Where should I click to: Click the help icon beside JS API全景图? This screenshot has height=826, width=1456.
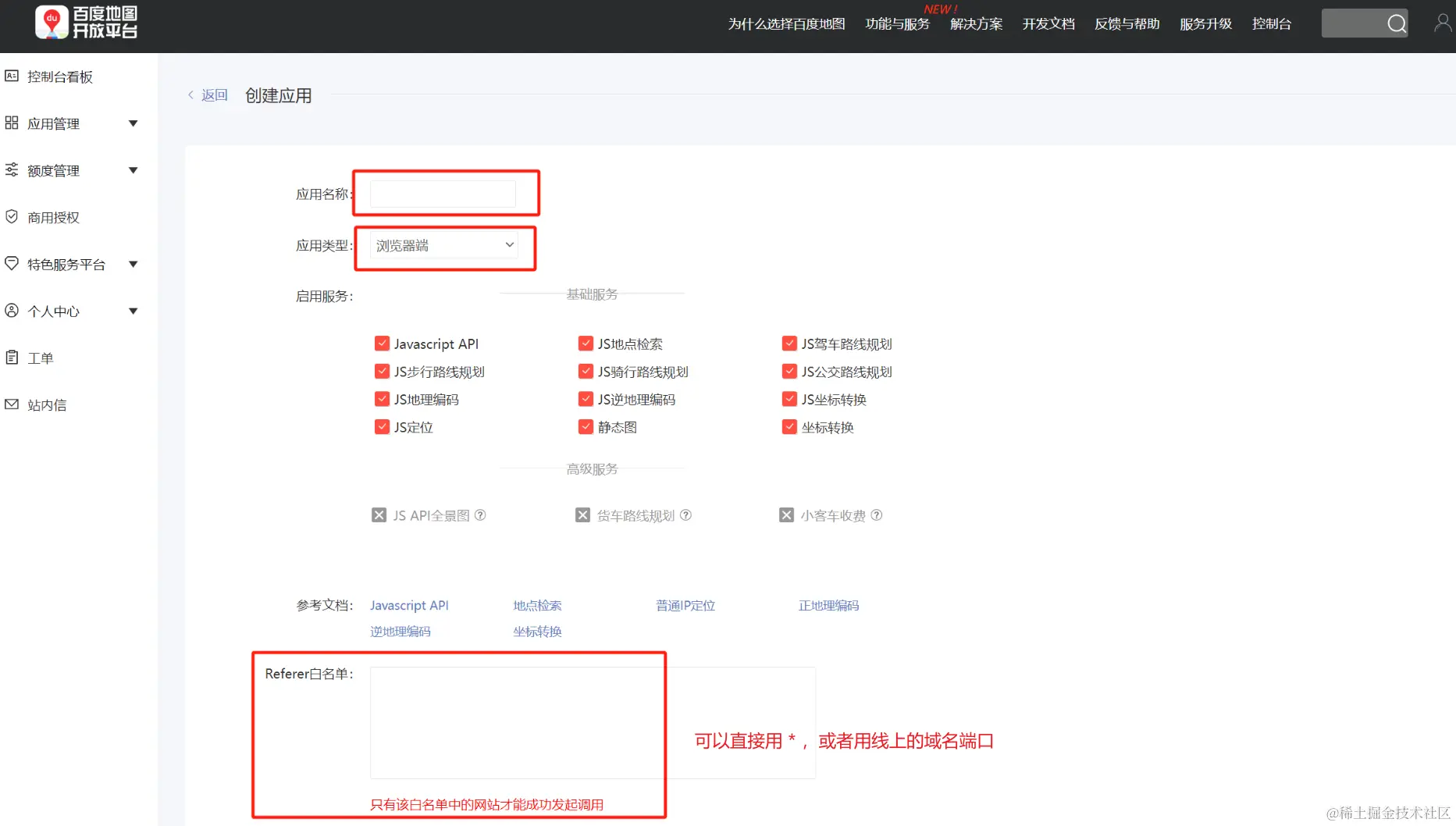coord(480,515)
